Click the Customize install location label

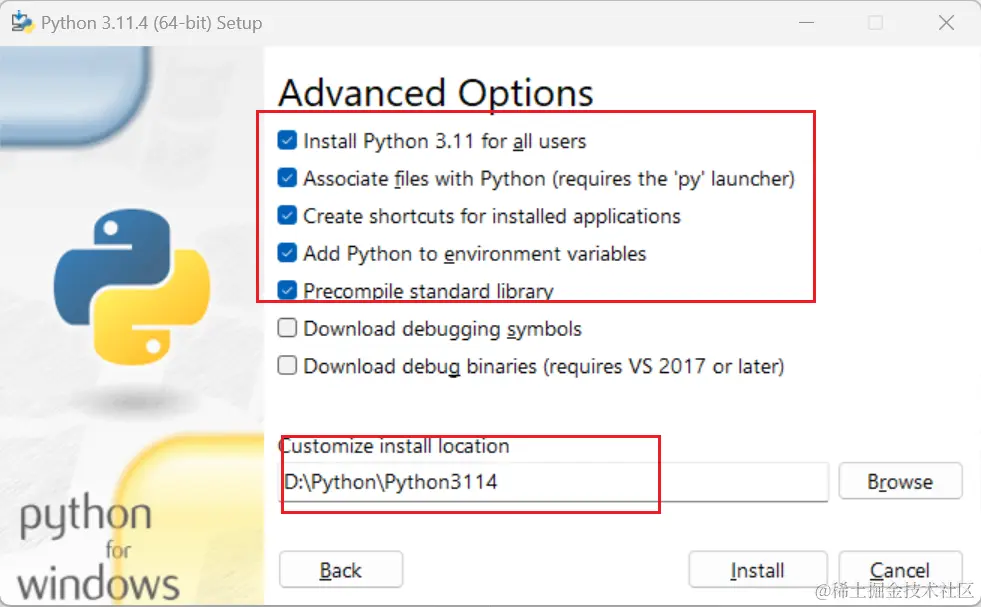click(396, 446)
